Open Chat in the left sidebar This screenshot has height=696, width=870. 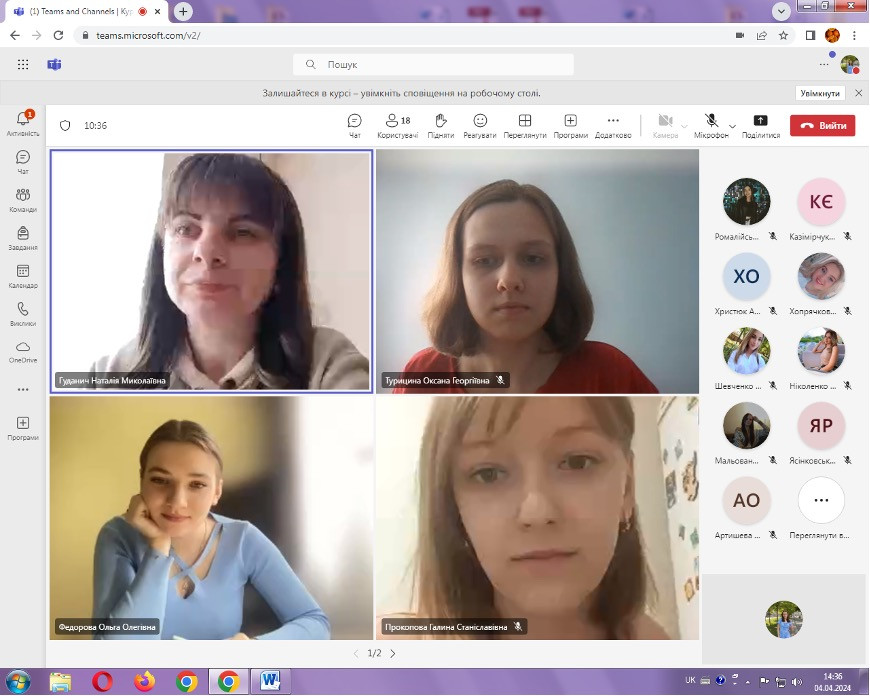pyautogui.click(x=23, y=162)
